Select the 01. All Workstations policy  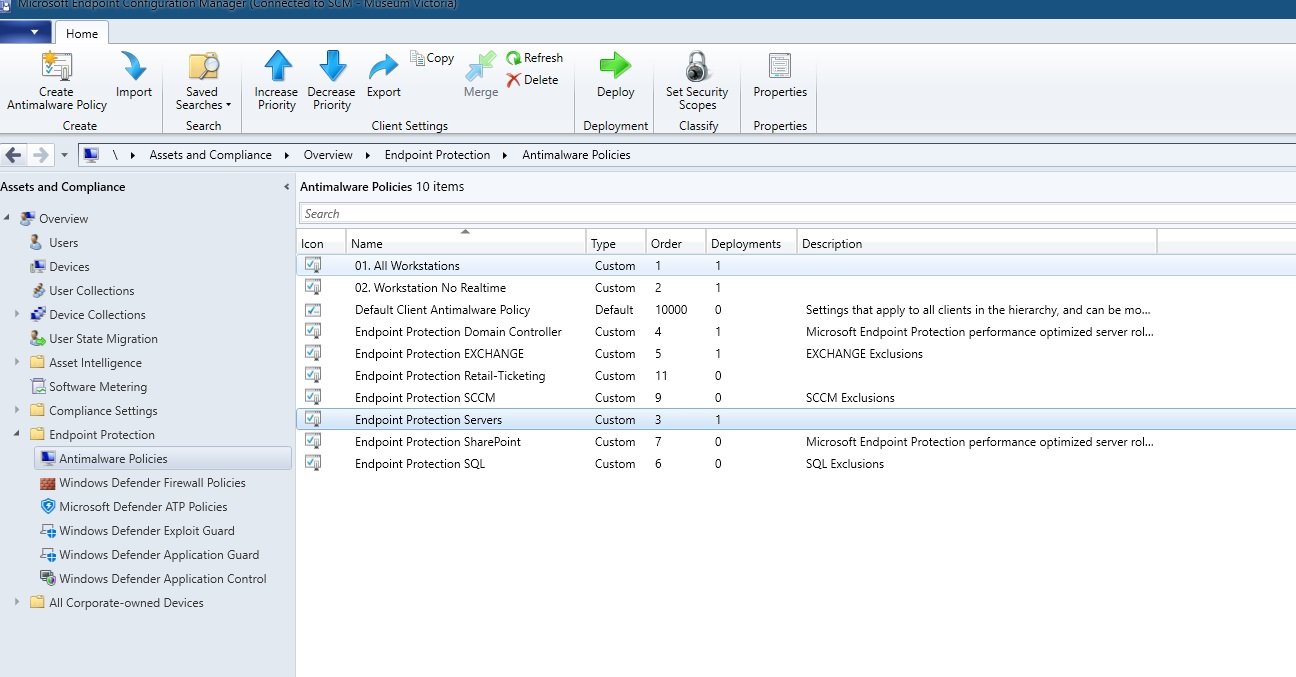796,266
